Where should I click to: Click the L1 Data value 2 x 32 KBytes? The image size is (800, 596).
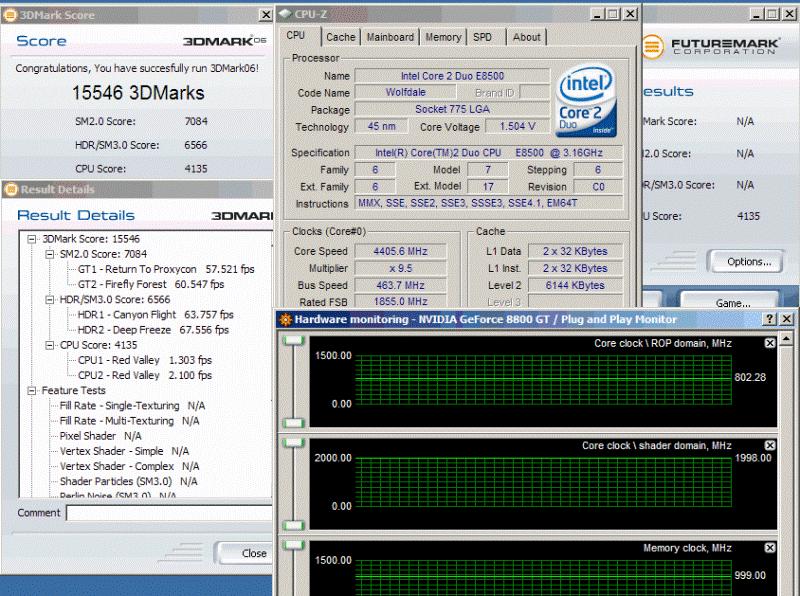575,251
